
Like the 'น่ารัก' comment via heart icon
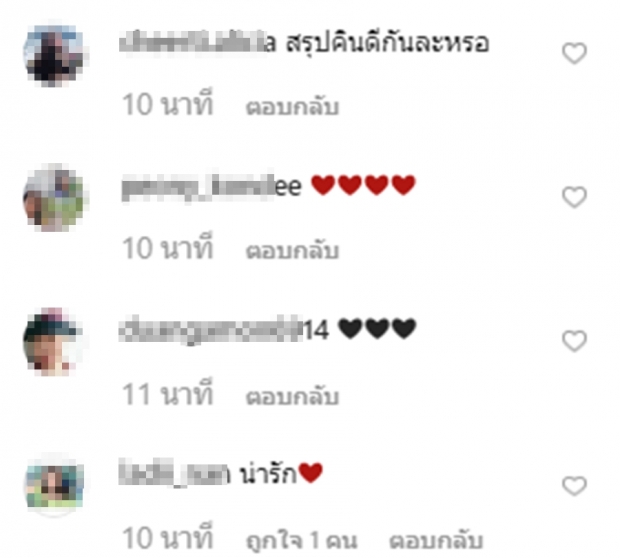click(x=574, y=486)
